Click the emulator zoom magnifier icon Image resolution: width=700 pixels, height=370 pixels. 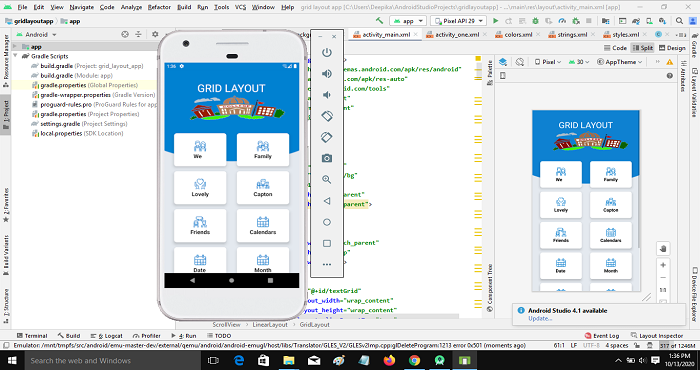pos(327,179)
